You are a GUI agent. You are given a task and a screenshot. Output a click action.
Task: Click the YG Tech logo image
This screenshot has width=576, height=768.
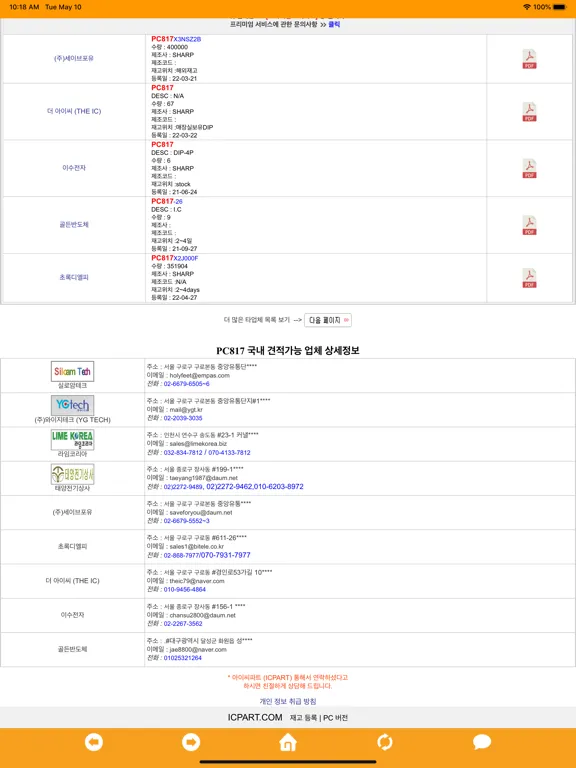tap(72, 405)
